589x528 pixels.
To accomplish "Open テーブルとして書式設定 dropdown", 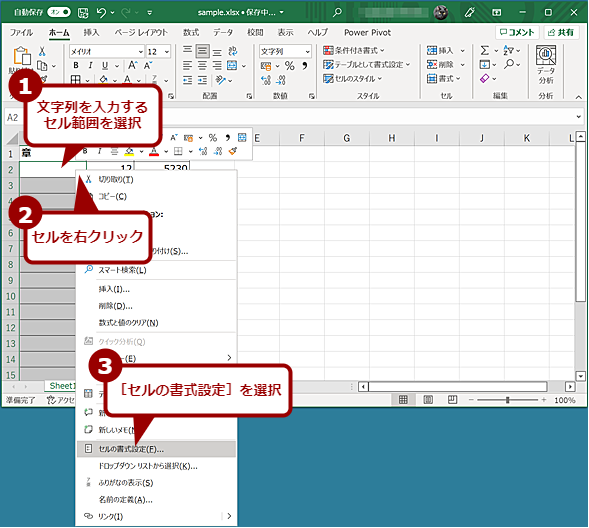I will (366, 65).
